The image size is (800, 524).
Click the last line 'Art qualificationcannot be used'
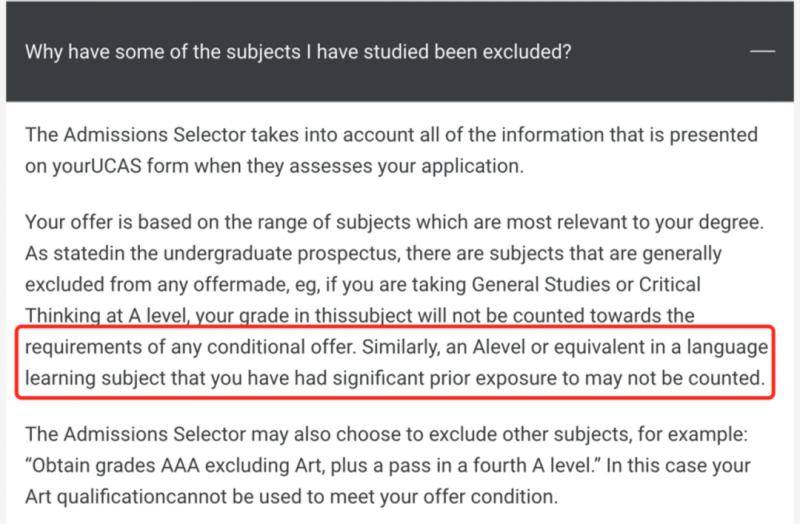pyautogui.click(x=291, y=496)
